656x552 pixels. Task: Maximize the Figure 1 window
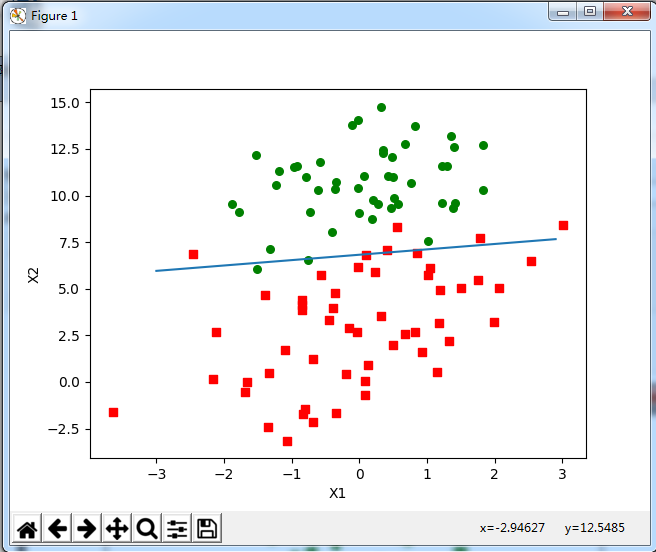coord(590,12)
